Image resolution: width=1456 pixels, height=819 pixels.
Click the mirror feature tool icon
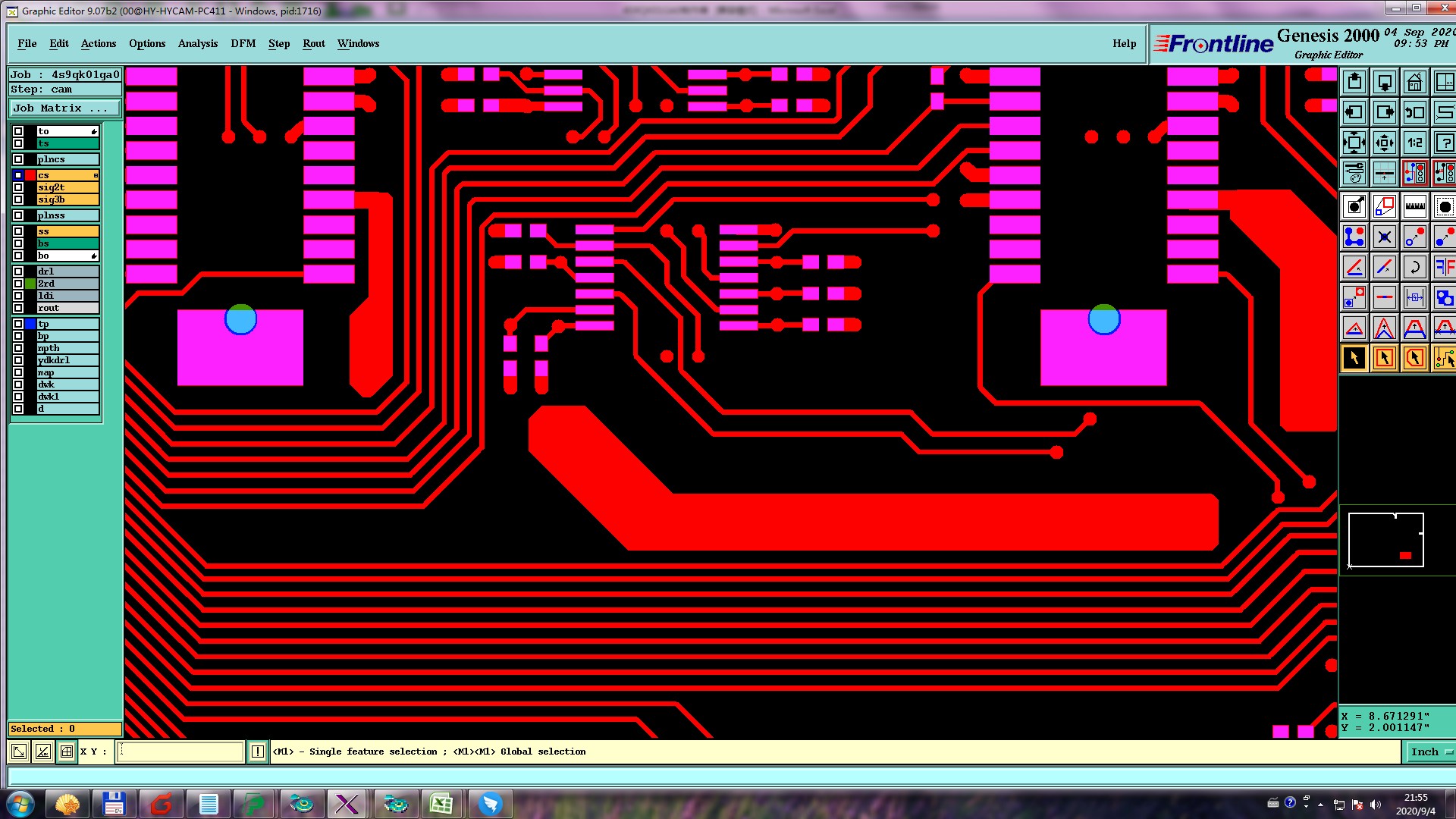pos(1444,267)
